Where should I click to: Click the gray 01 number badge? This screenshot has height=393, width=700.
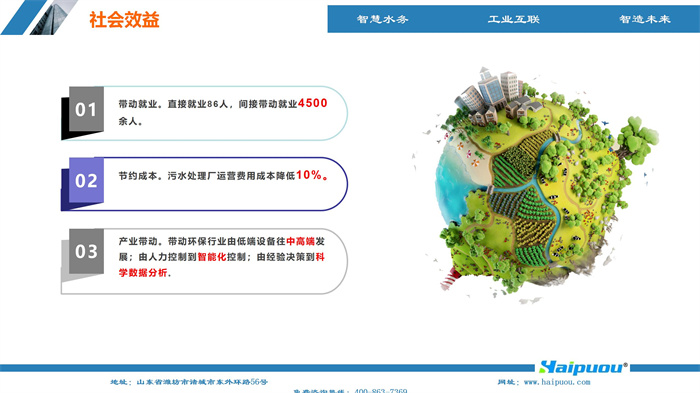pyautogui.click(x=86, y=109)
